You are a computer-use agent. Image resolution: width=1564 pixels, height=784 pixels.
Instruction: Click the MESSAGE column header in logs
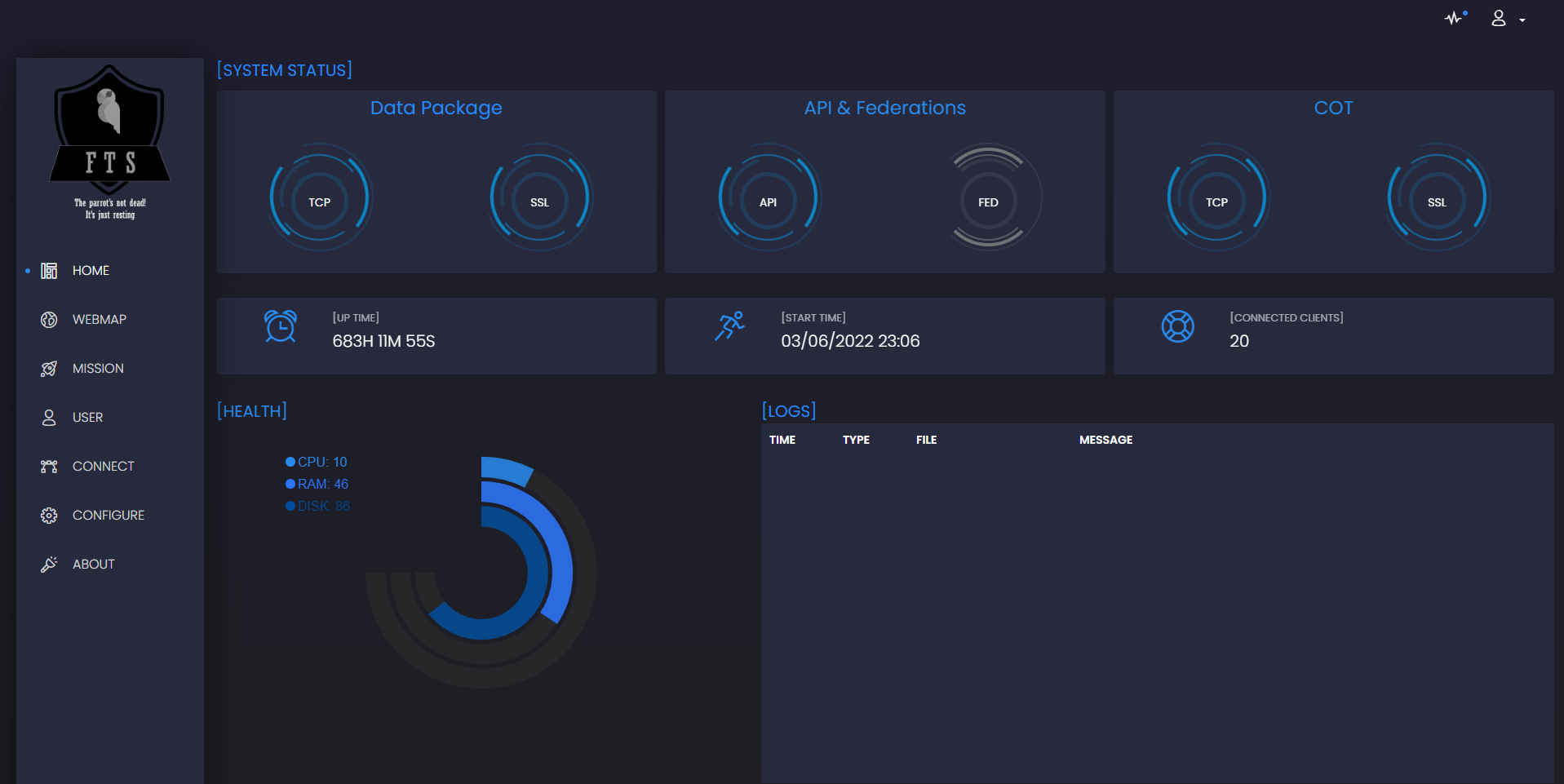point(1105,440)
